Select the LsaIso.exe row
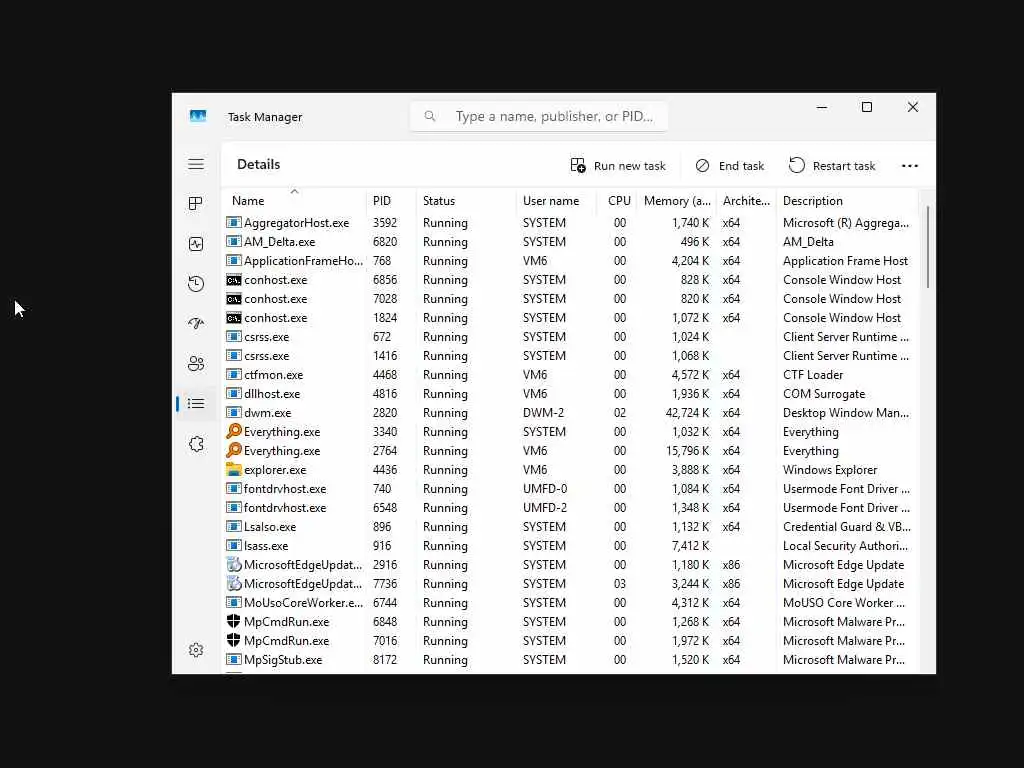The width and height of the screenshot is (1024, 768). pyautogui.click(x=571, y=526)
